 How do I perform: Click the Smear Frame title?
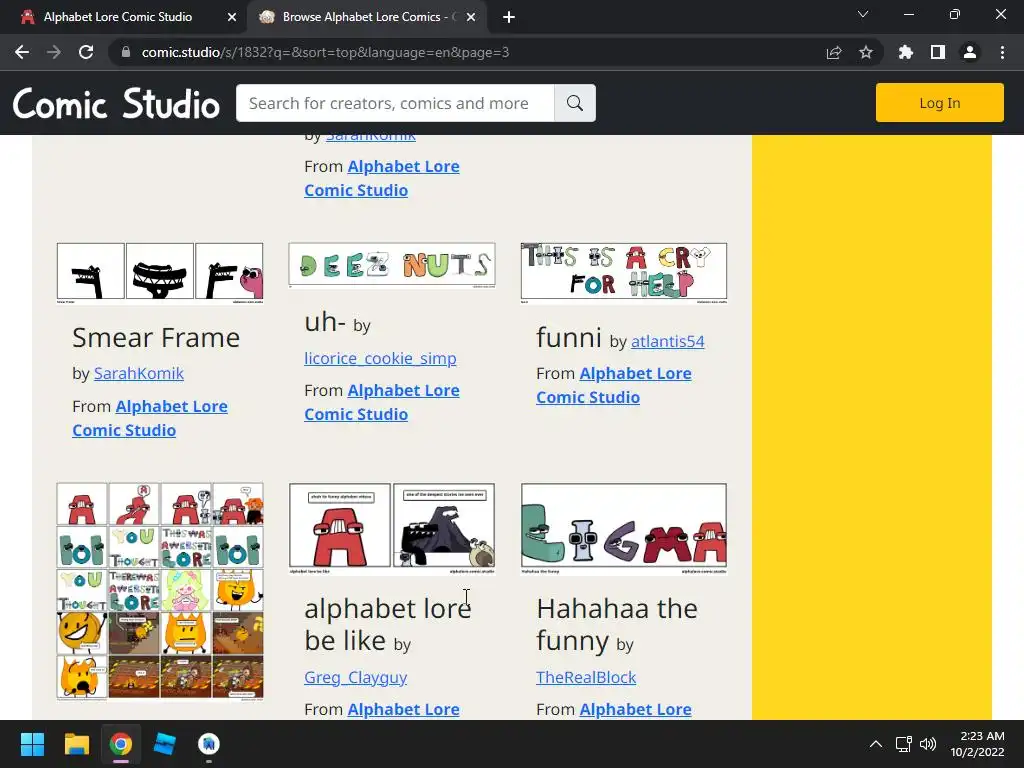pos(156,338)
